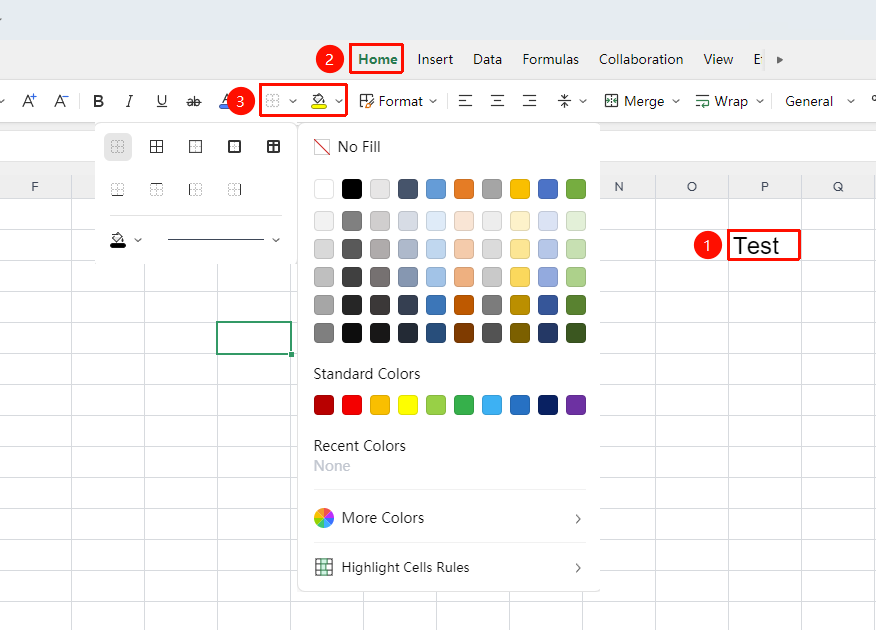Align text to the right
This screenshot has height=630, width=876.
tap(529, 101)
